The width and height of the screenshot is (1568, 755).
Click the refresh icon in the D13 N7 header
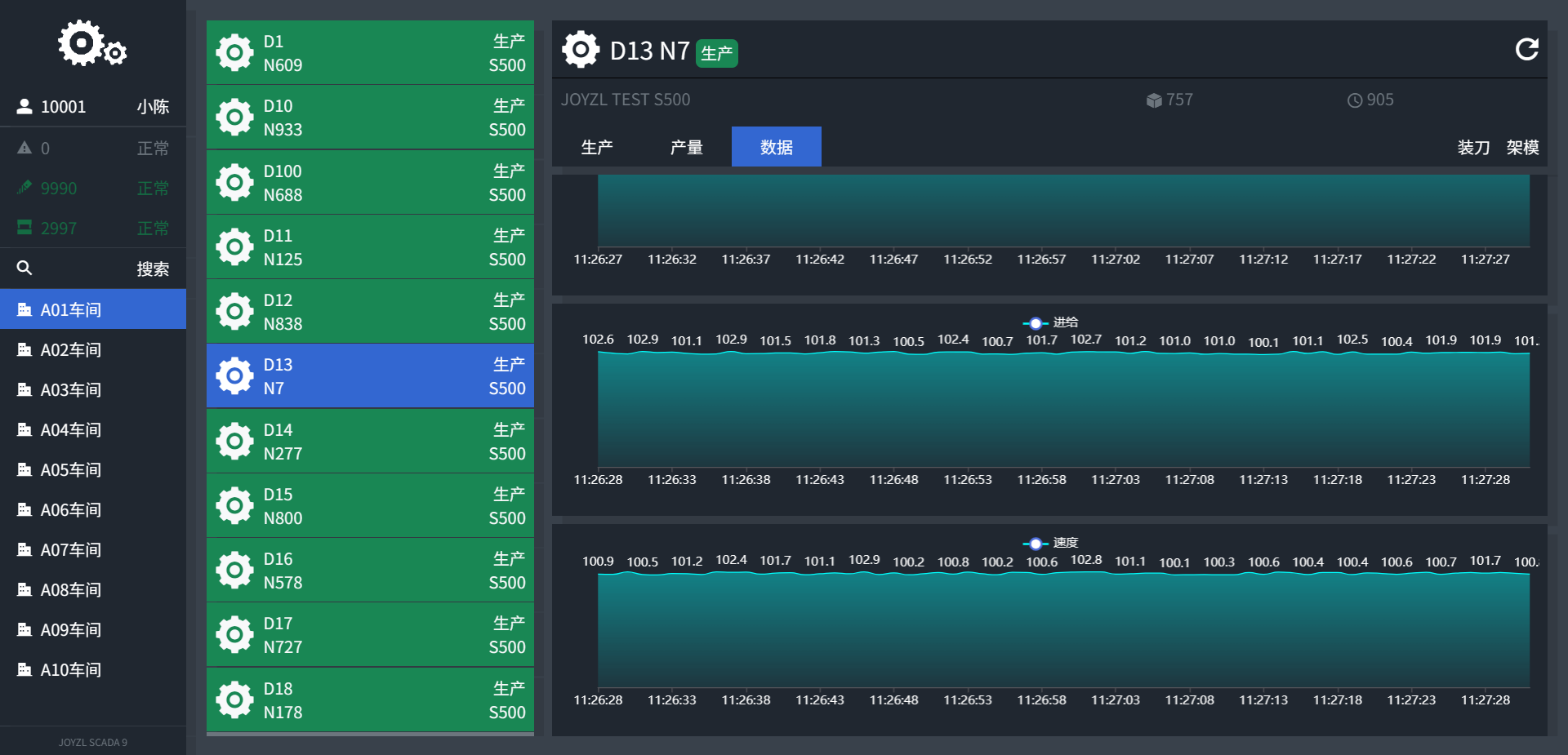1526,50
